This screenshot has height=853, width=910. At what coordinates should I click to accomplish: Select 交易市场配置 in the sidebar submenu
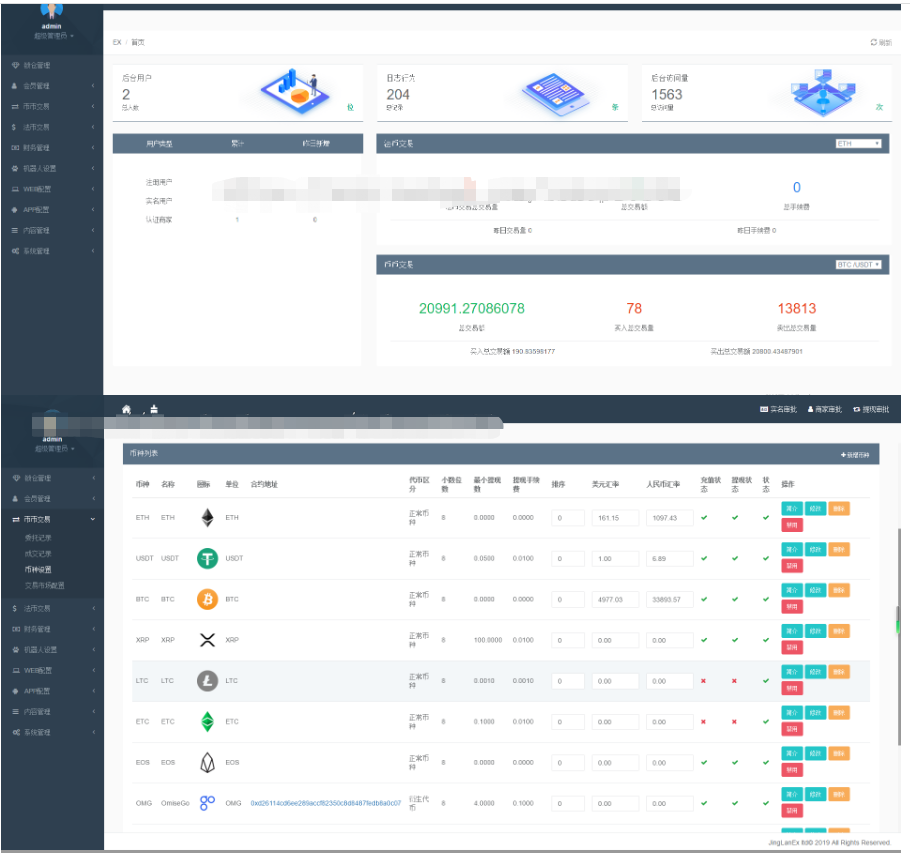45,585
